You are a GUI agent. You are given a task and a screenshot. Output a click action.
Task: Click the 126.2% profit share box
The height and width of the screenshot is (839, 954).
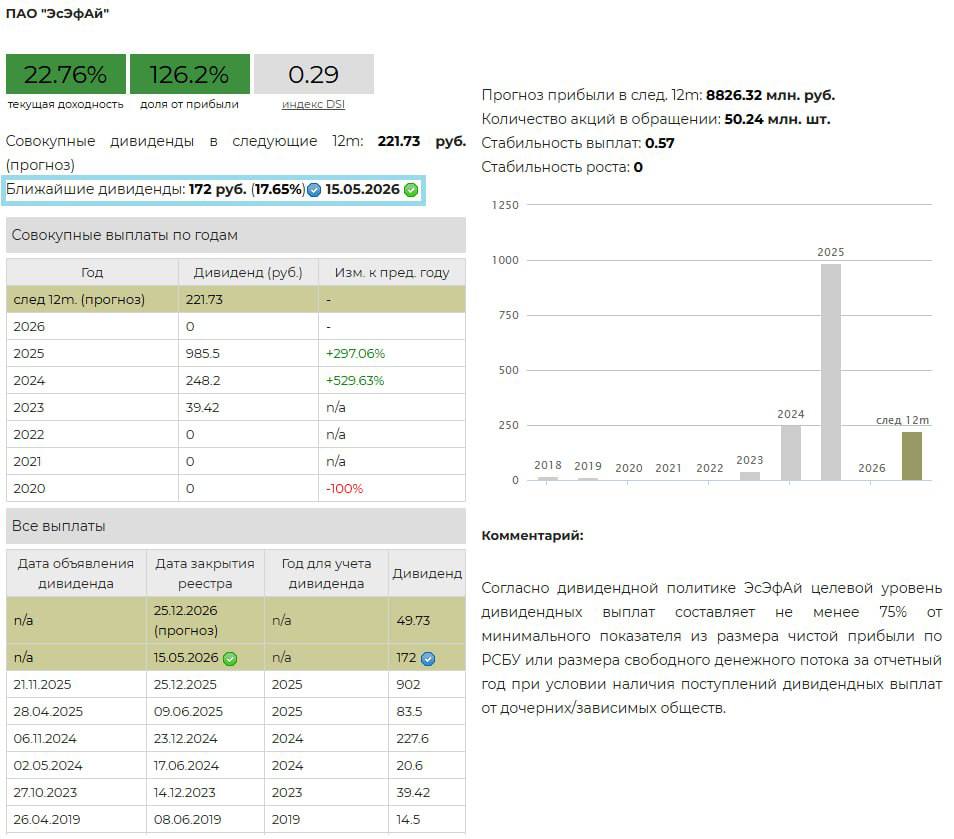click(189, 75)
